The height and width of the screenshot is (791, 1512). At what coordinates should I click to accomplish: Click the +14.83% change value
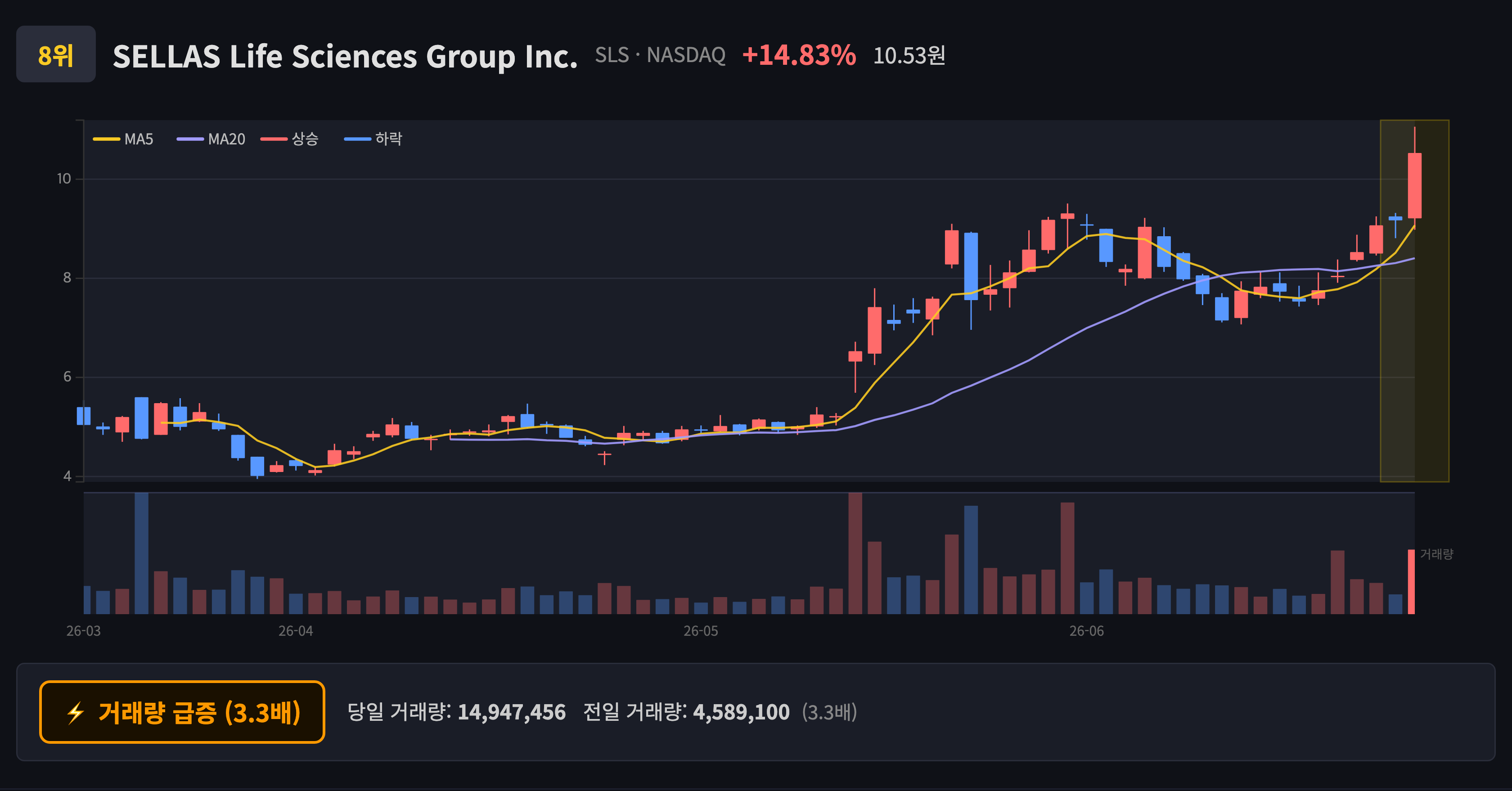[799, 55]
